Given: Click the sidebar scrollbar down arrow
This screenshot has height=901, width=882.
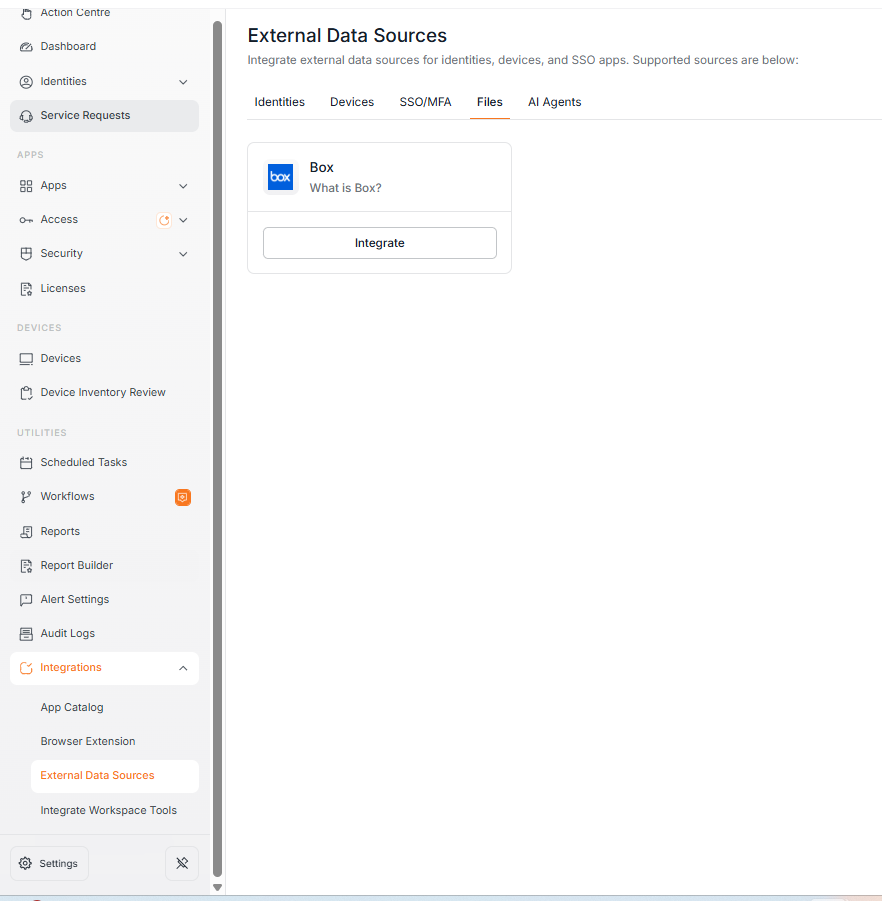Looking at the screenshot, I should [x=217, y=887].
